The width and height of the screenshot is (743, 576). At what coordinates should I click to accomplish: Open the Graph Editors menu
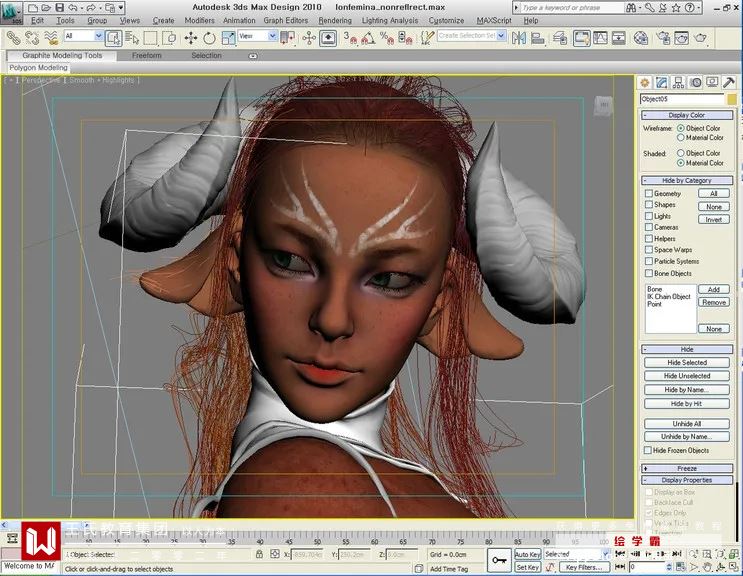(x=286, y=20)
